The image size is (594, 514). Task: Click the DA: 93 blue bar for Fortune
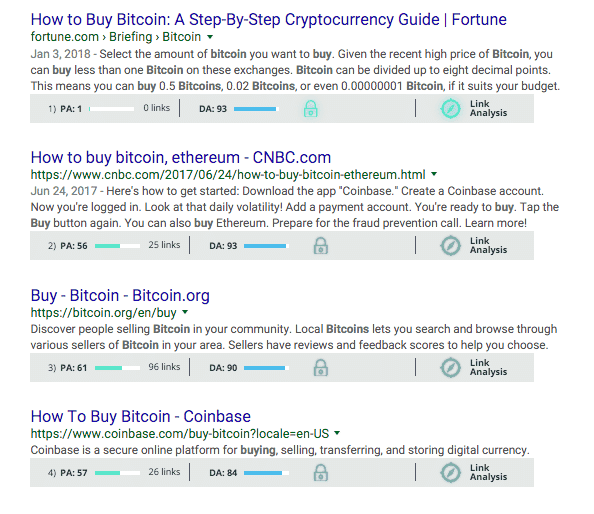click(256, 109)
